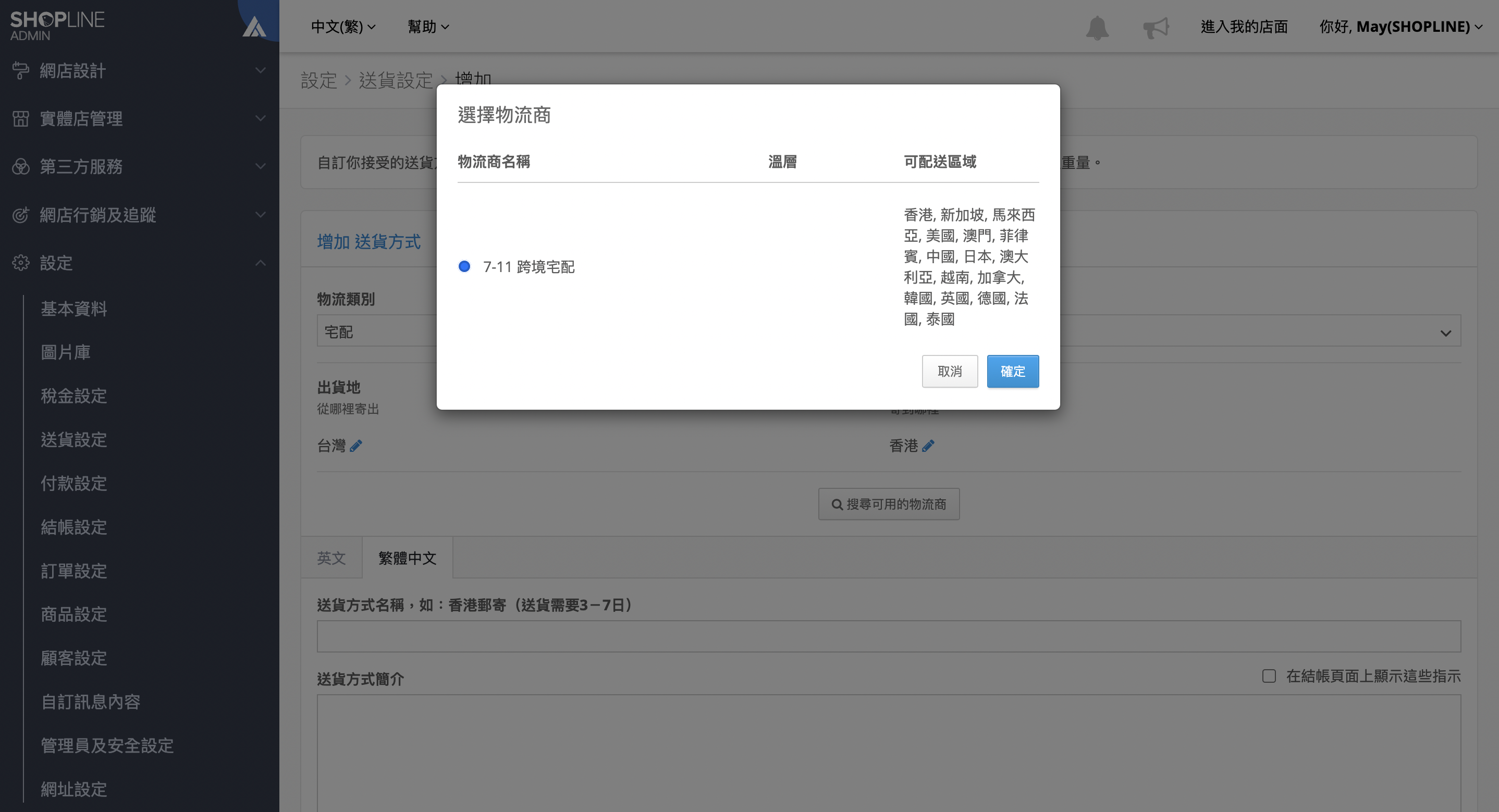Screen dimensions: 1499x812
Task: Click the 溫層 column header
Action: [782, 161]
